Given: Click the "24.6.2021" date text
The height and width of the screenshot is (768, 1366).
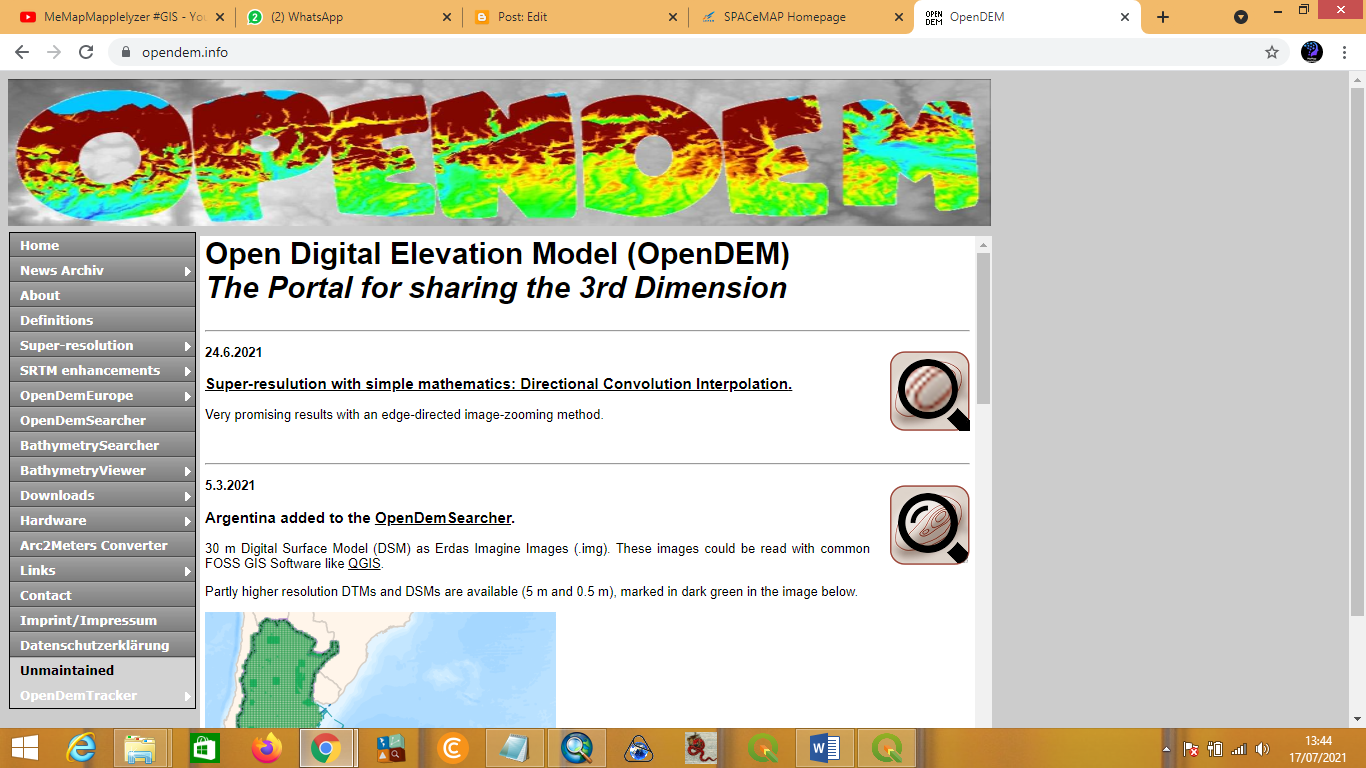Looking at the screenshot, I should coord(234,352).
